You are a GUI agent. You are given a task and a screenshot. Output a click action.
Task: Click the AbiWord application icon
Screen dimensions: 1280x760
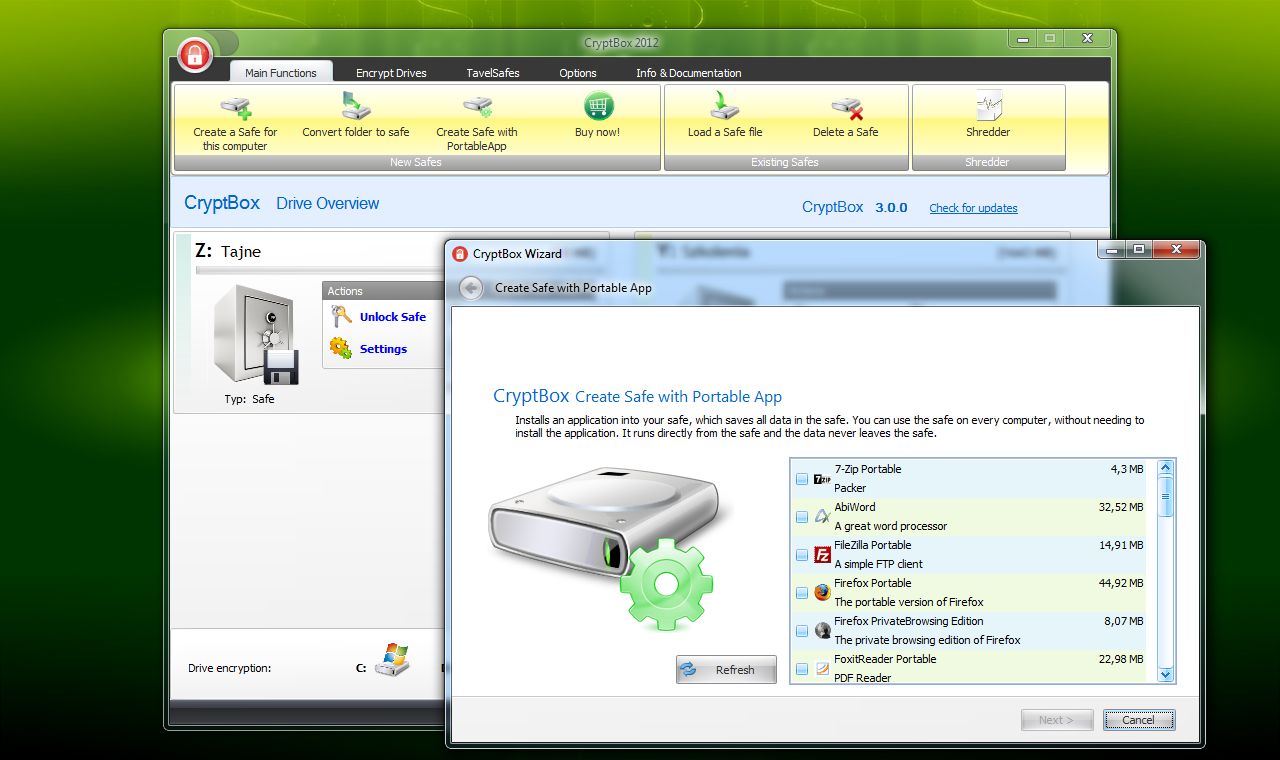[822, 517]
